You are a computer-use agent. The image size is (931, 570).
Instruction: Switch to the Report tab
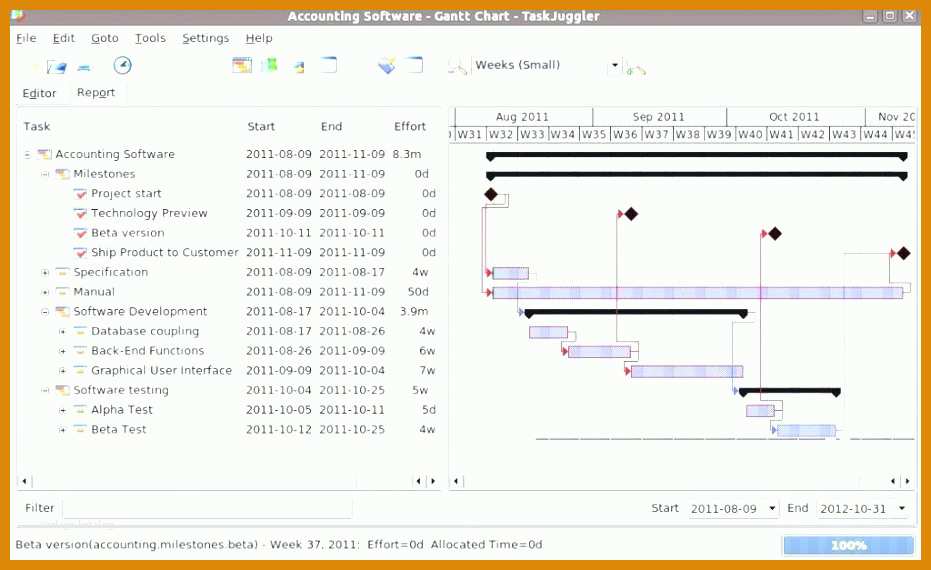96,93
